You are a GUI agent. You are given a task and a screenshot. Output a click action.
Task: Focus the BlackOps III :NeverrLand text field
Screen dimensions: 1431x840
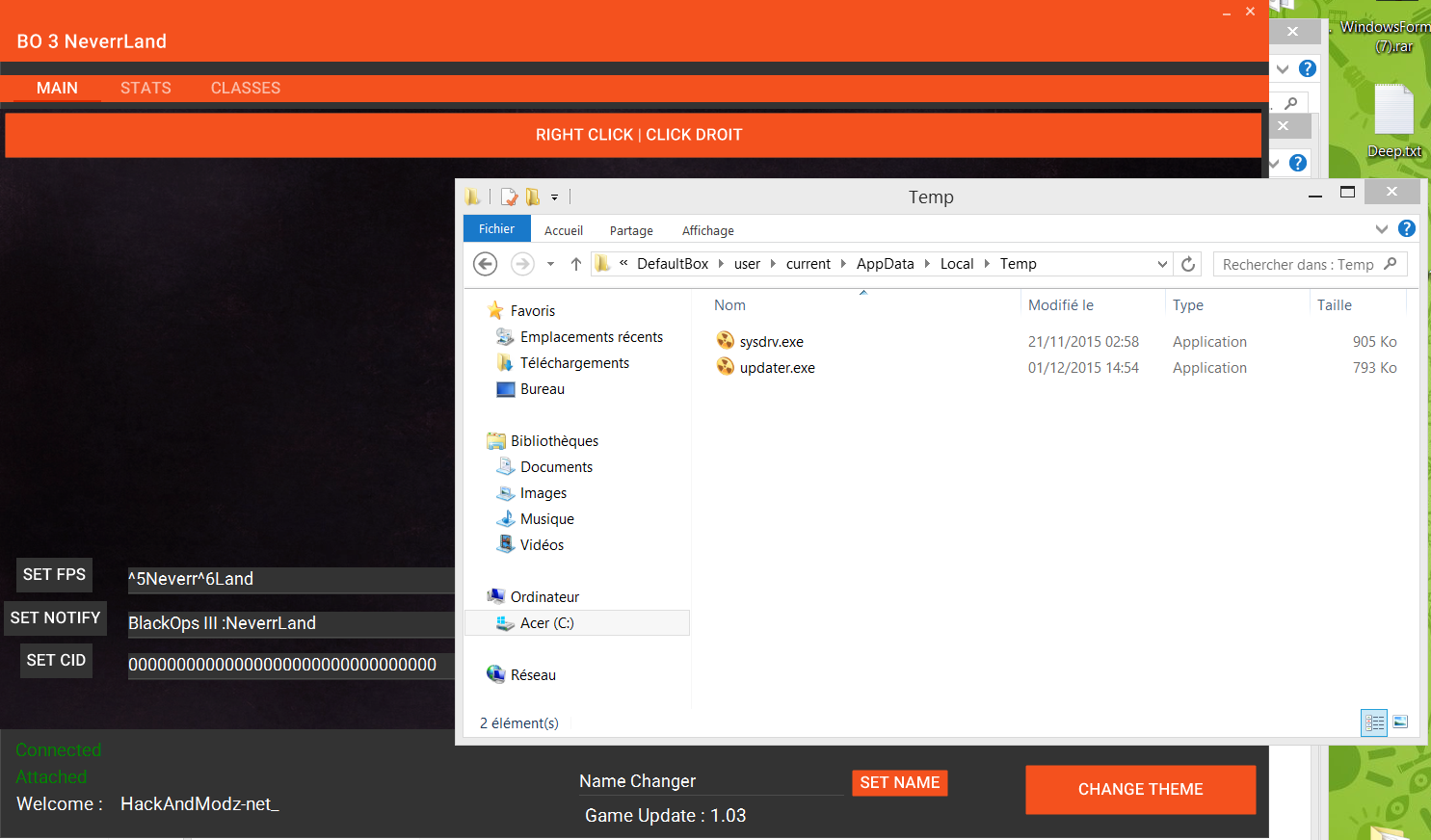(291, 623)
